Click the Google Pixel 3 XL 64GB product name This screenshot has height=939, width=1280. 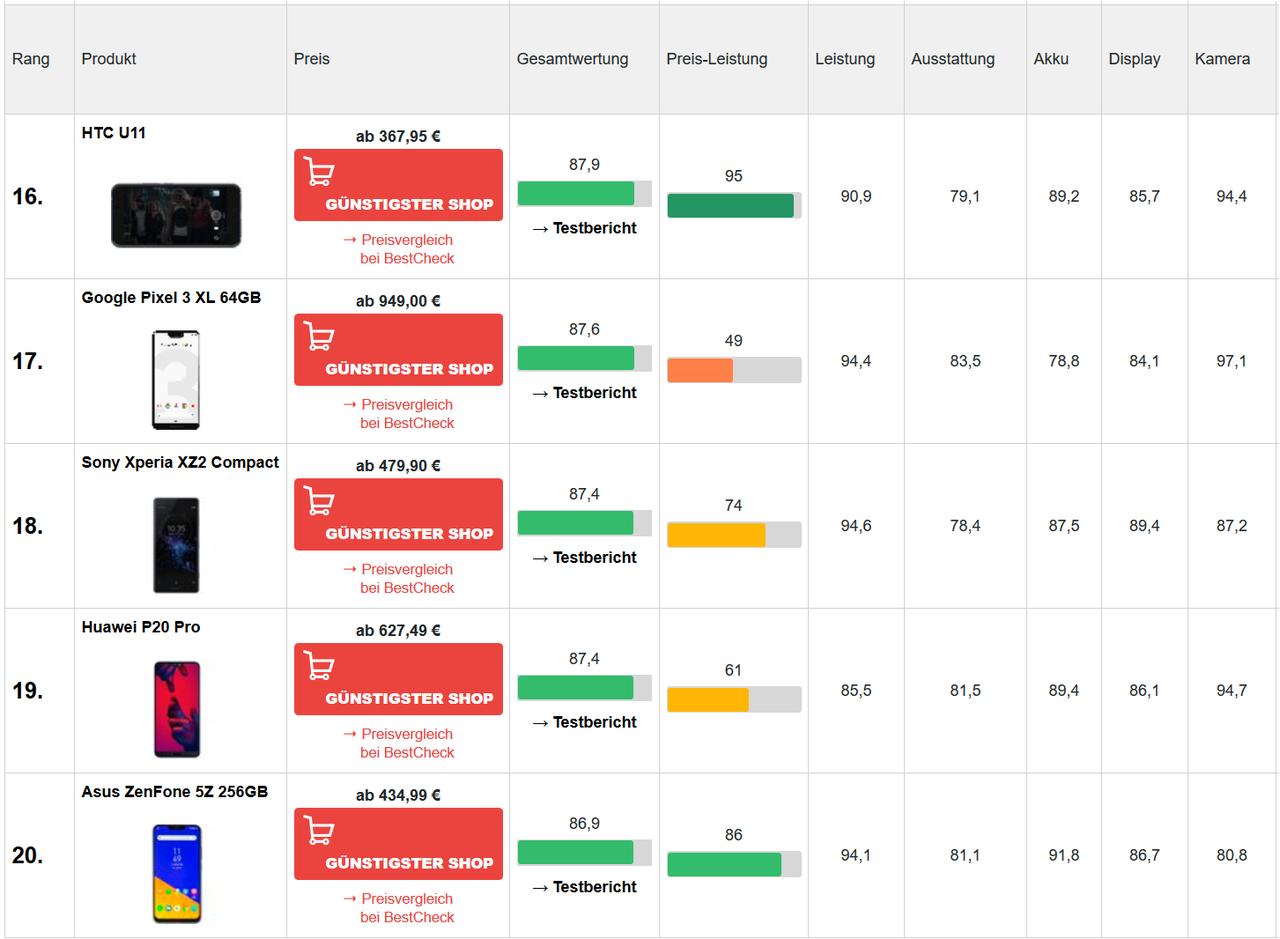(171, 298)
